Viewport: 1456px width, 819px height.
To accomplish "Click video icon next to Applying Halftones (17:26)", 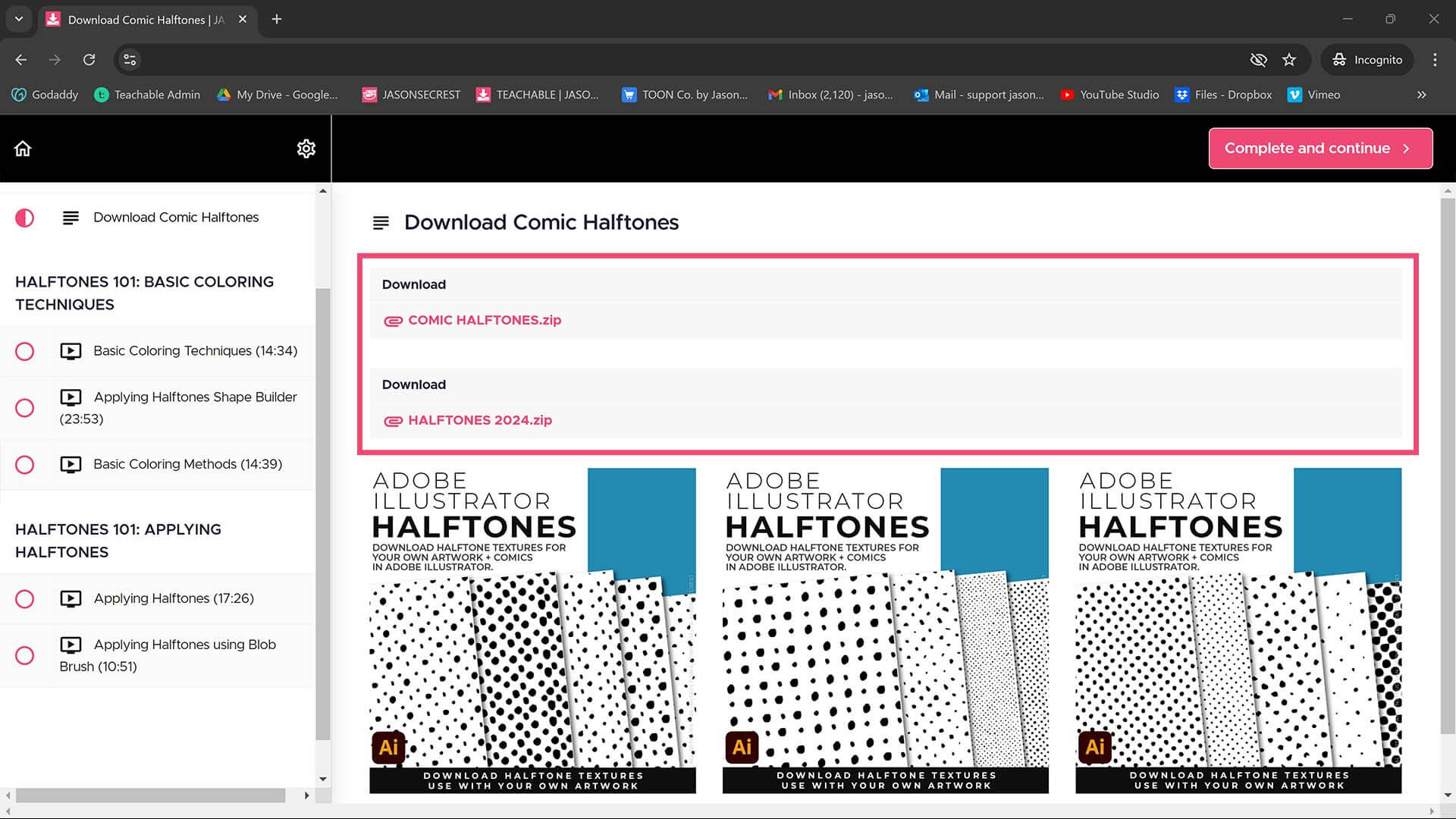I will (71, 598).
